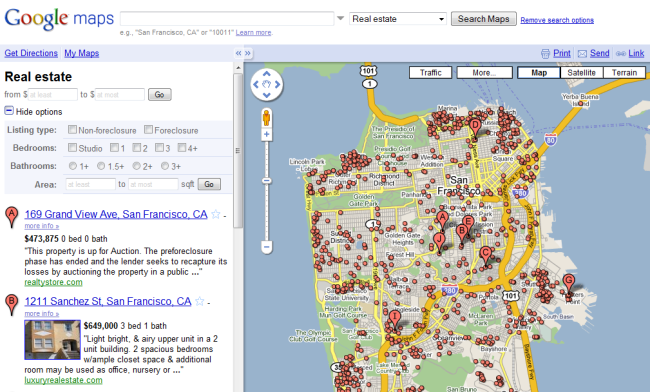Open My Maps
Image resolution: width=650 pixels, height=392 pixels.
coord(82,53)
